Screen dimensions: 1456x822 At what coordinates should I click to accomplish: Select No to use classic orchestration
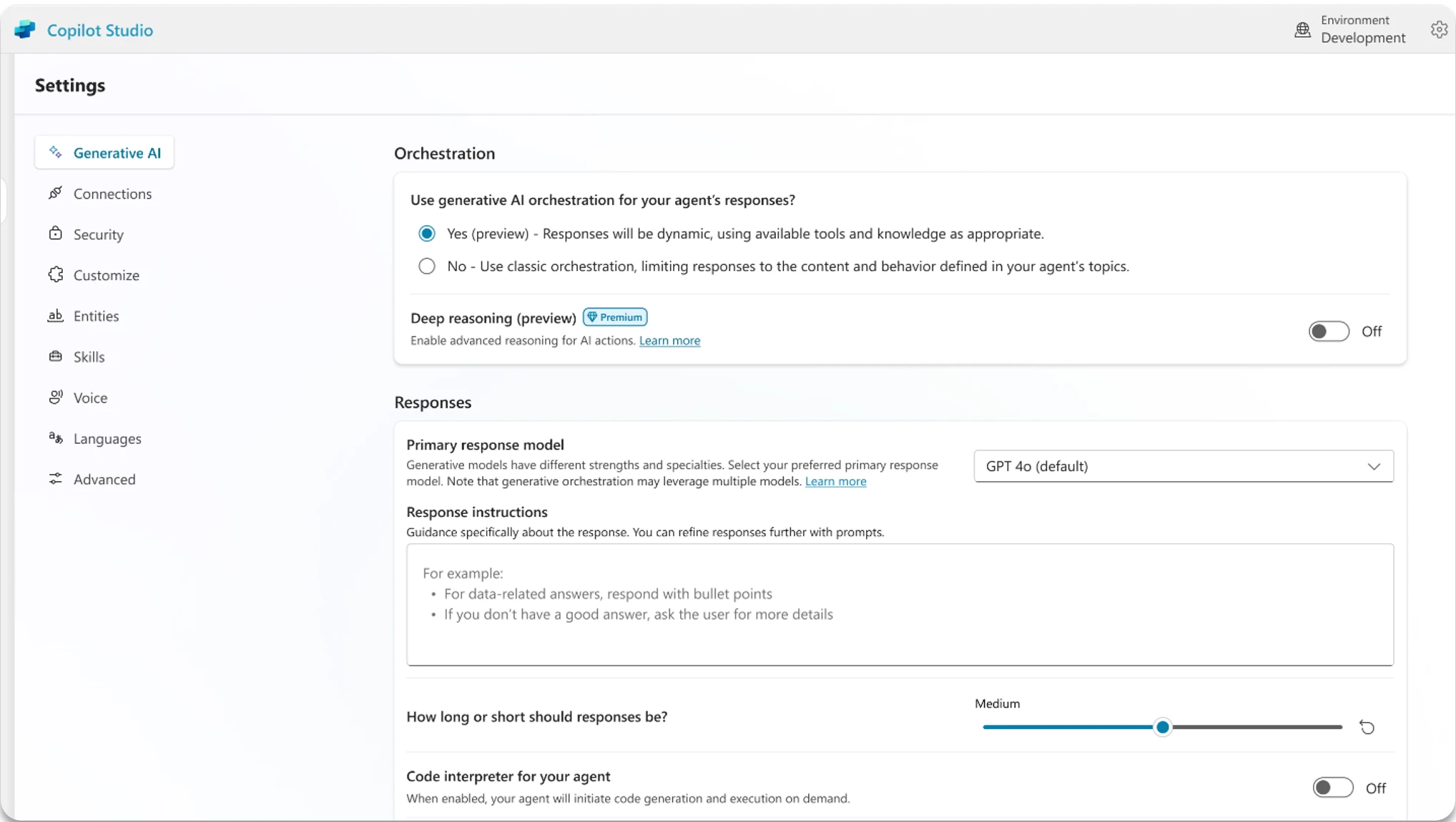(x=427, y=266)
